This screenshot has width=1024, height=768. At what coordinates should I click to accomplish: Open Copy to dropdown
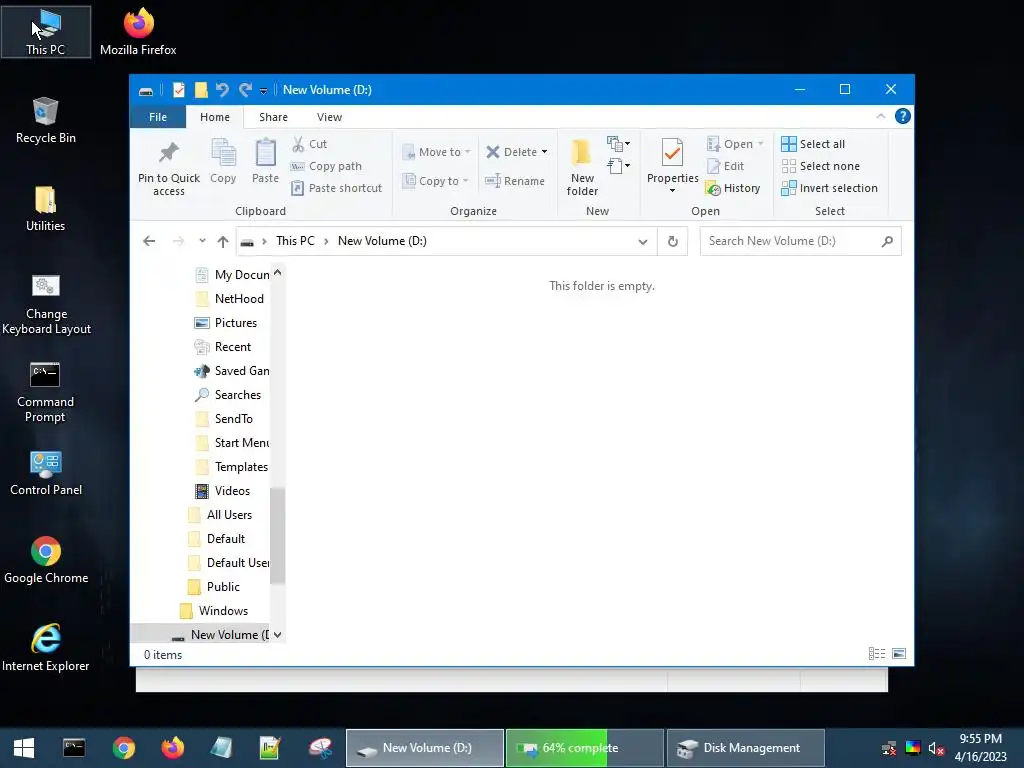click(x=436, y=181)
